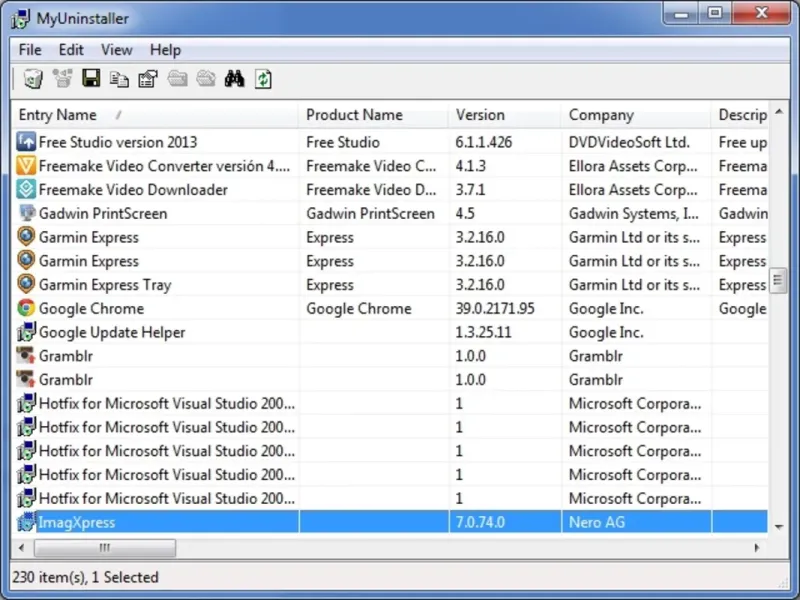This screenshot has height=600, width=800.
Task: Click the Save floppy disk toolbar icon
Action: pos(91,79)
